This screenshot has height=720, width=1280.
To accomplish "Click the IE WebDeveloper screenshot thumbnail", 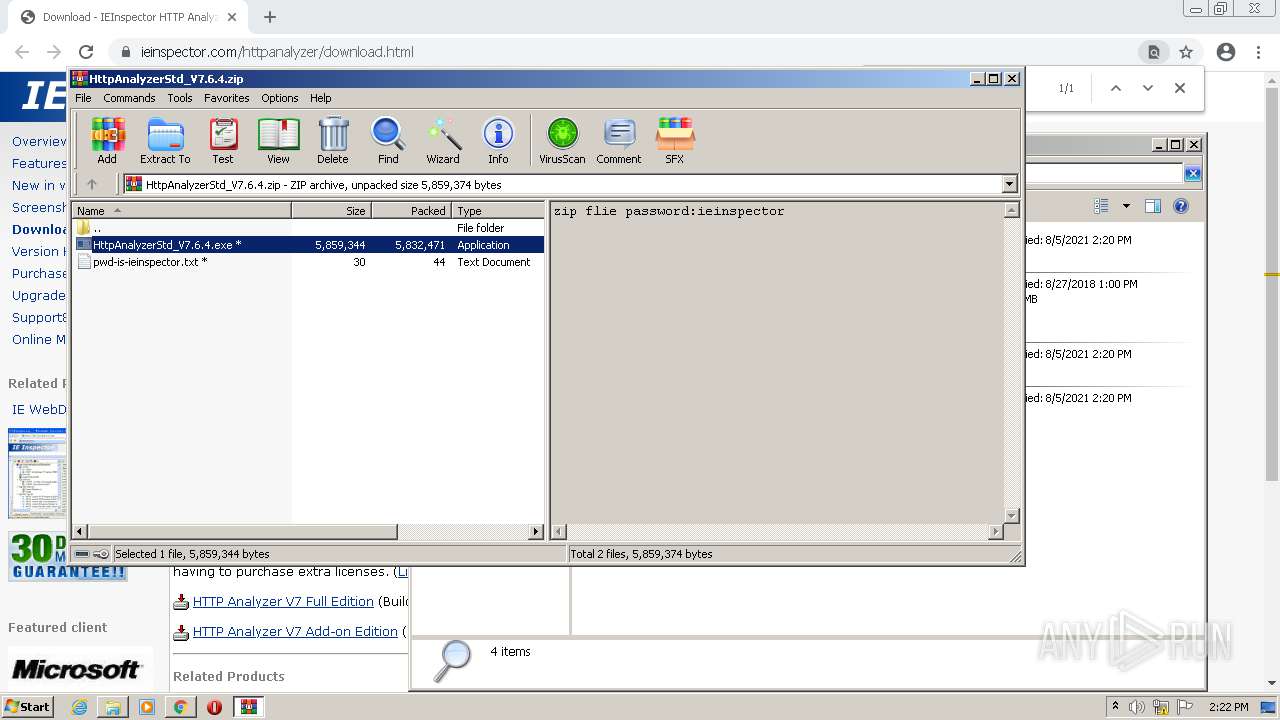I will [x=37, y=473].
